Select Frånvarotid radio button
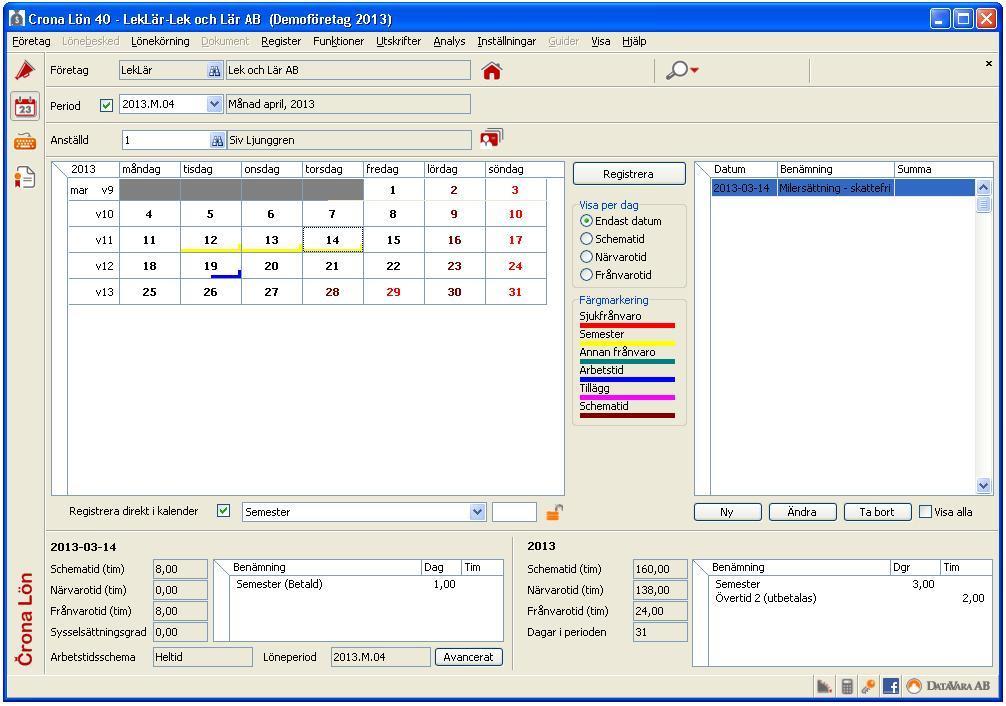 pyautogui.click(x=586, y=275)
